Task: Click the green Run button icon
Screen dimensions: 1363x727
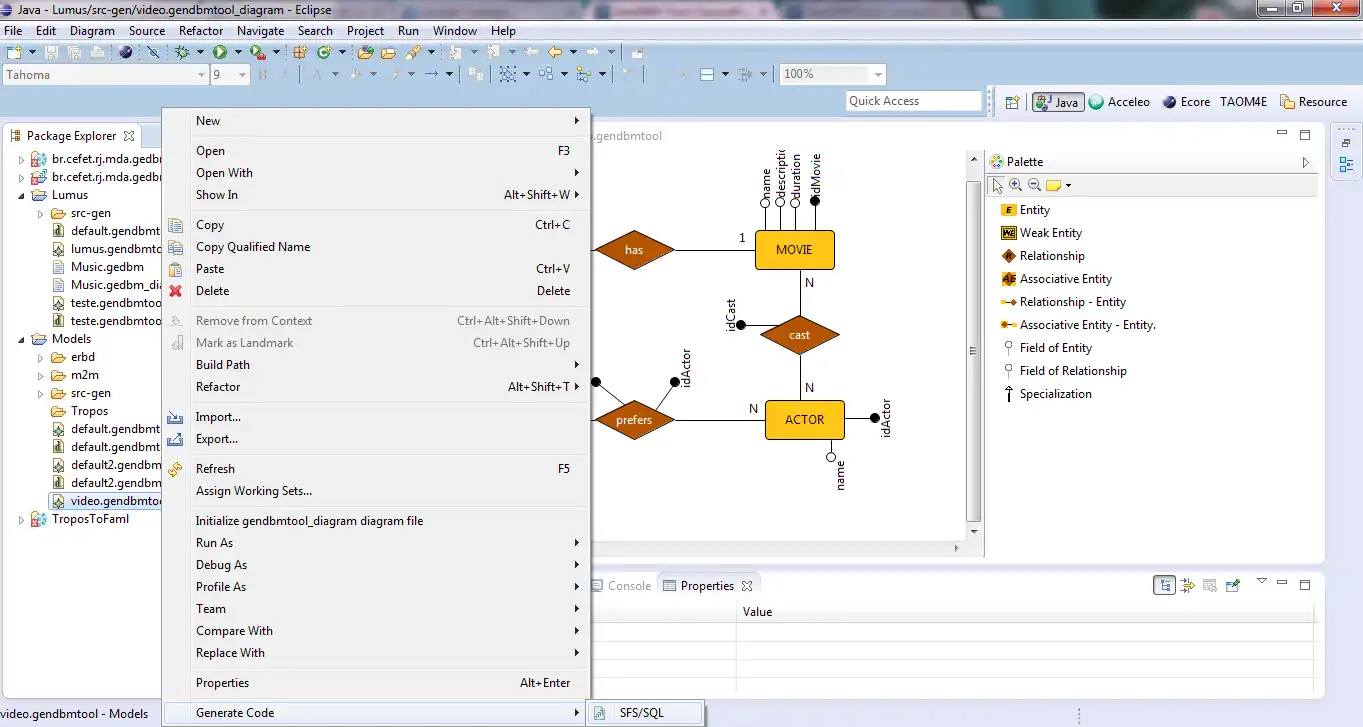Action: 220,52
